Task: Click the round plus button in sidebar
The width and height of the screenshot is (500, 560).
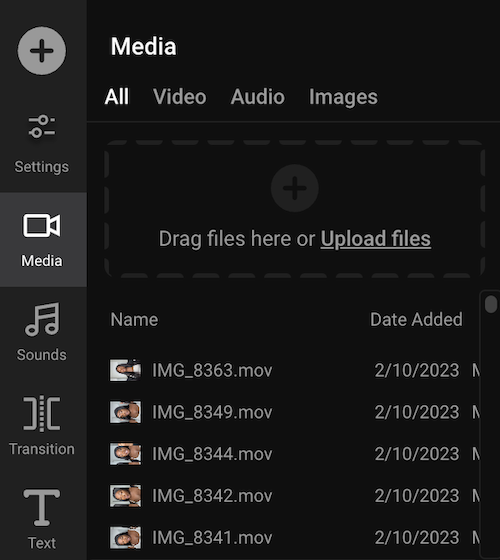Action: [42, 51]
